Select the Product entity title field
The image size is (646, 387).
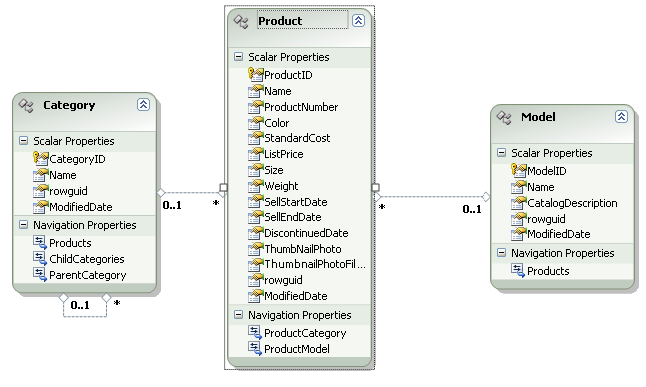302,20
